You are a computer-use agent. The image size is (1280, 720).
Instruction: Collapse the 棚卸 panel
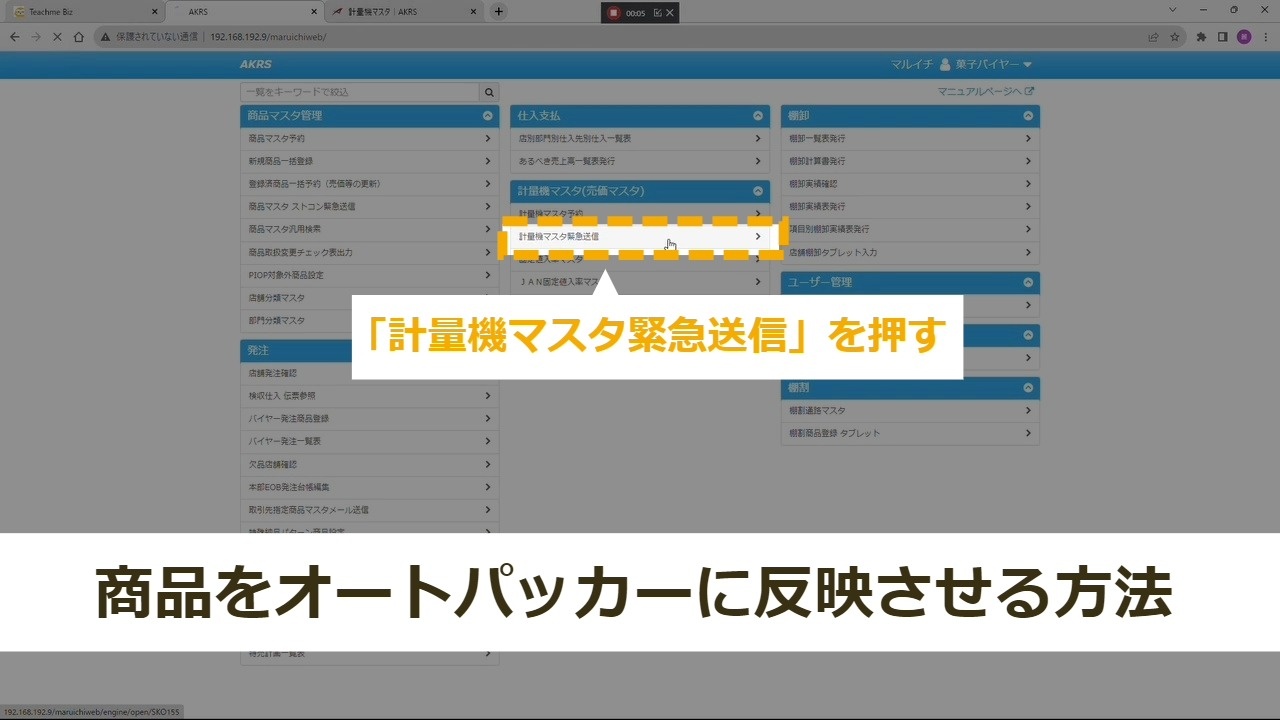(1027, 116)
